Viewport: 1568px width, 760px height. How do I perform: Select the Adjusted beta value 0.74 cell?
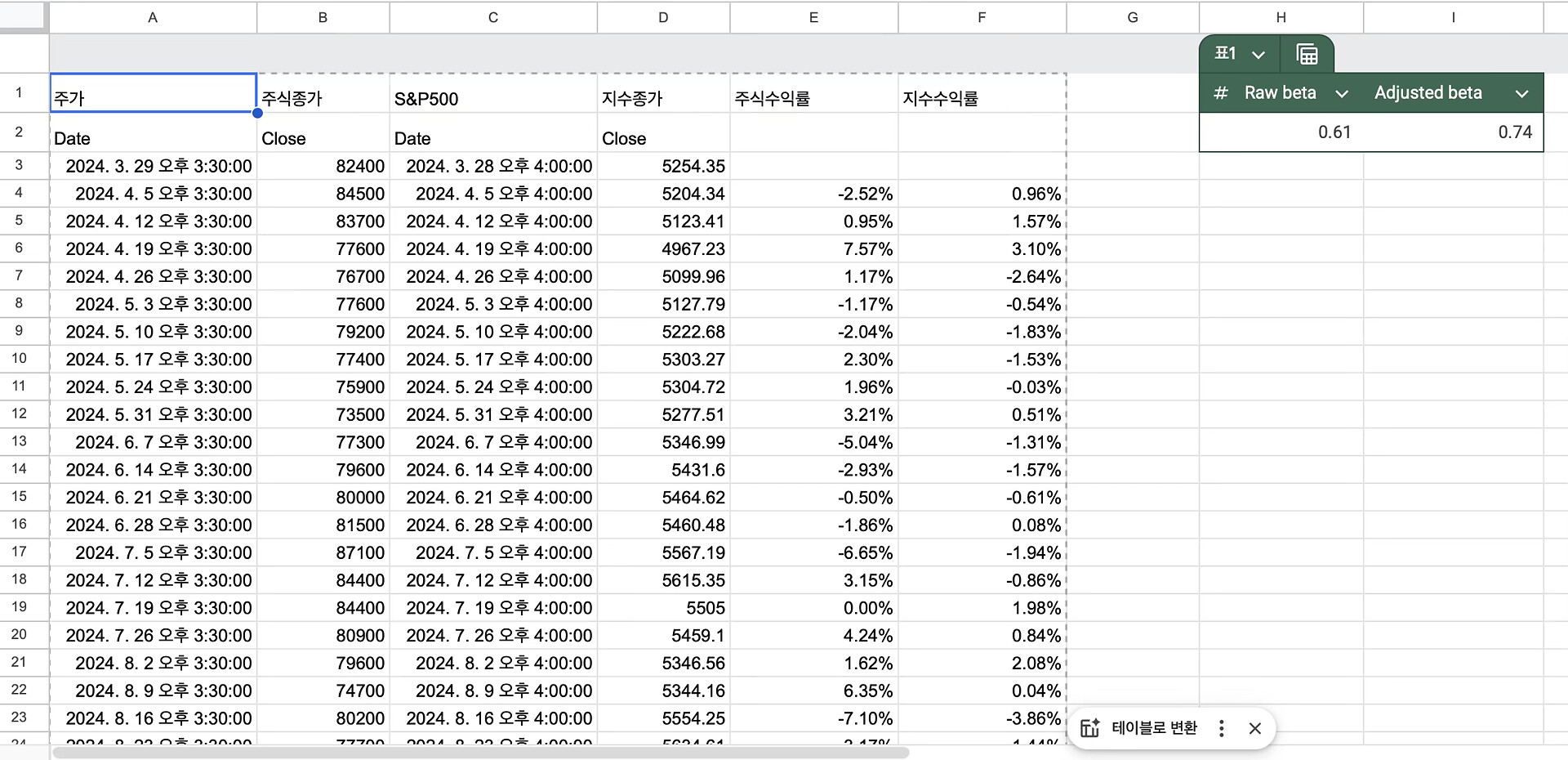[1453, 132]
